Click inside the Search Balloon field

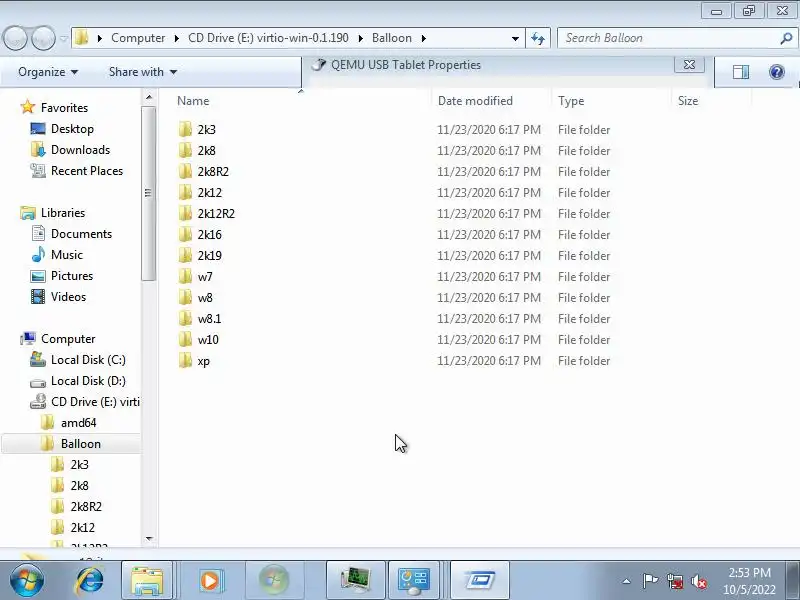coord(668,38)
